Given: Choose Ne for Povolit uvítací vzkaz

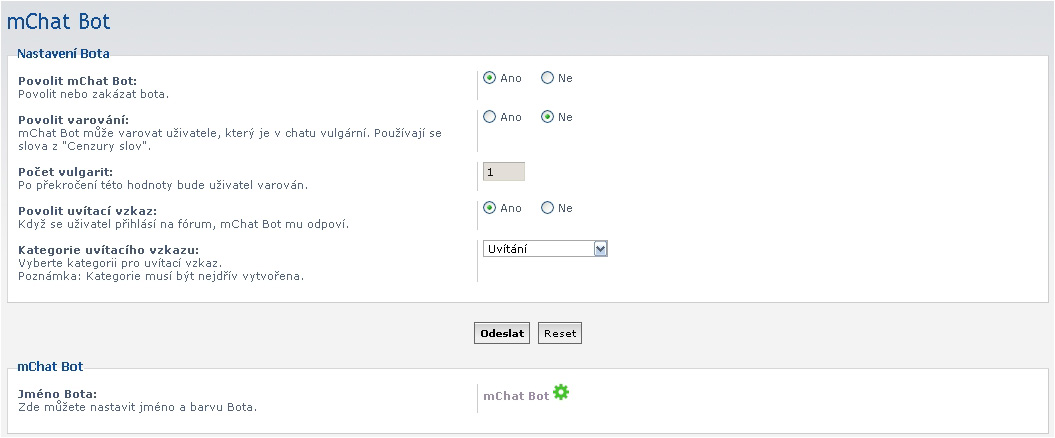Looking at the screenshot, I should point(548,208).
